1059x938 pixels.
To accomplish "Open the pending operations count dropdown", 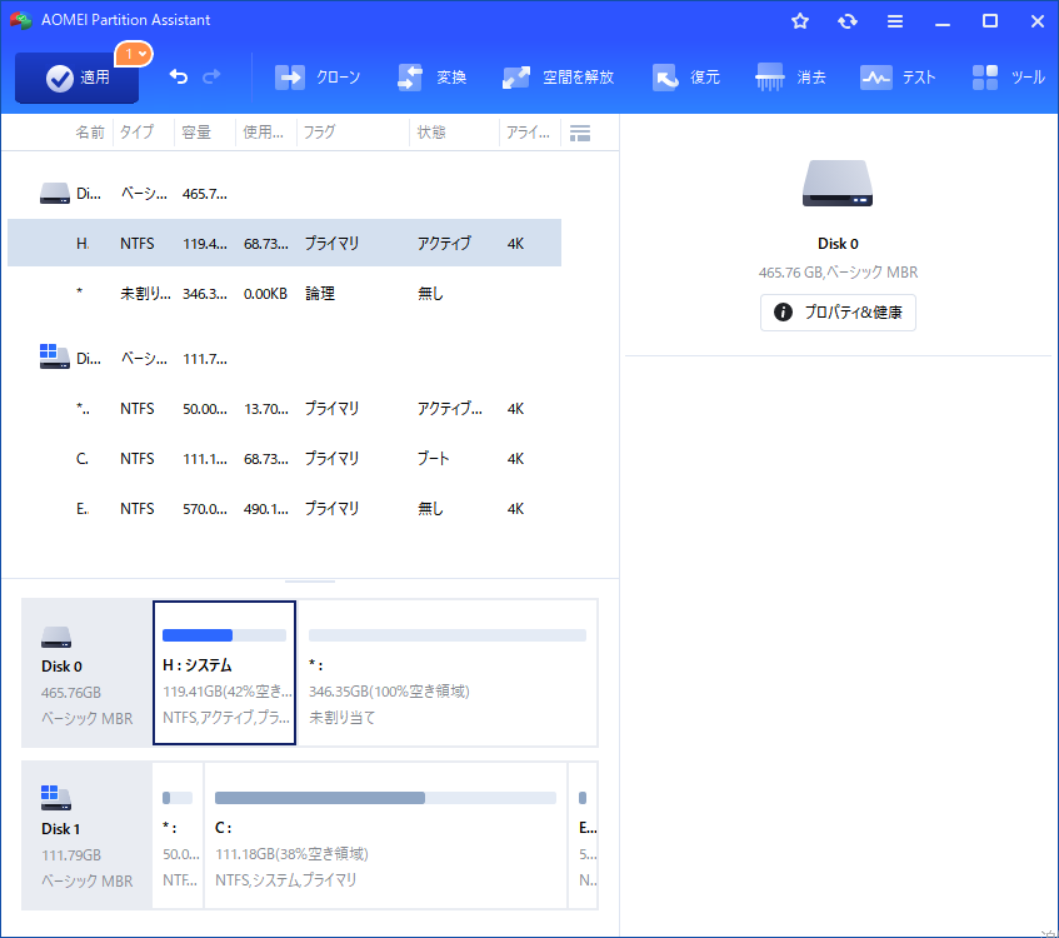I will pos(134,54).
